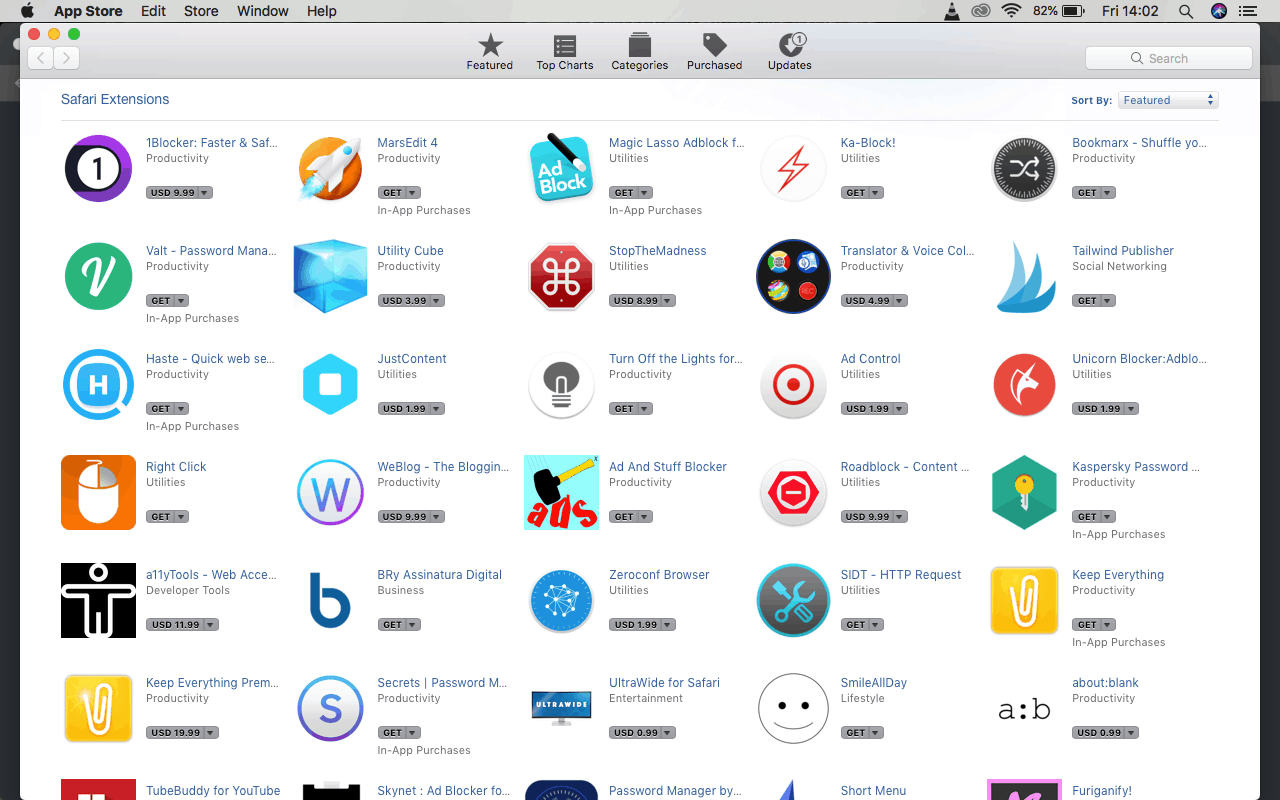Open the Sort By Featured dropdown
The image size is (1280, 800).
[x=1168, y=100]
